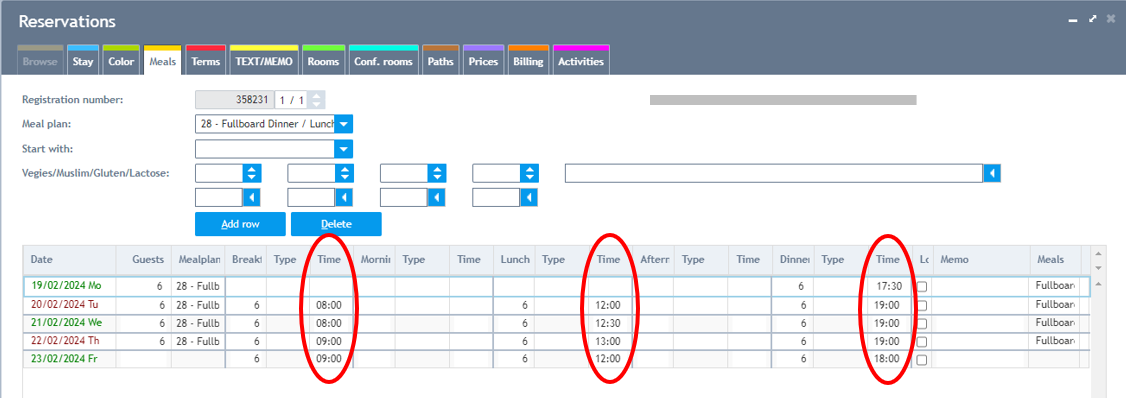
Task: Select the 21/02/2024 We date cell
Action: pos(70,323)
